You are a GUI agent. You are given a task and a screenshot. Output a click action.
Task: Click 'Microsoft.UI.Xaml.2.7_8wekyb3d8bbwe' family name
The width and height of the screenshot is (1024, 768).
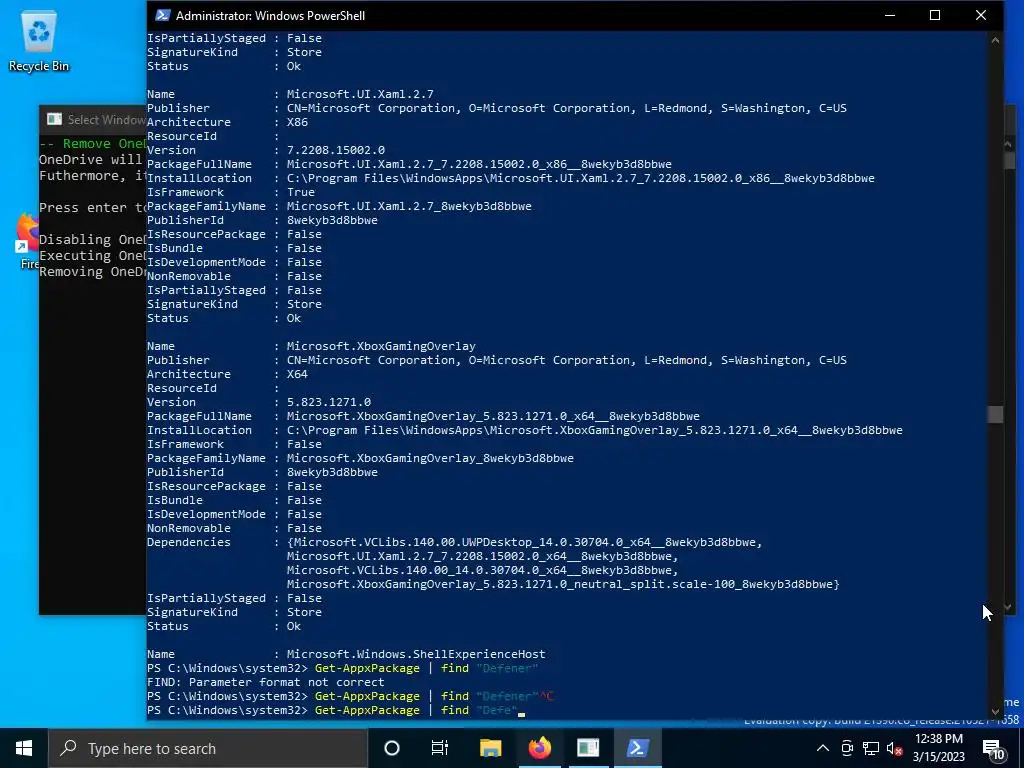click(409, 206)
